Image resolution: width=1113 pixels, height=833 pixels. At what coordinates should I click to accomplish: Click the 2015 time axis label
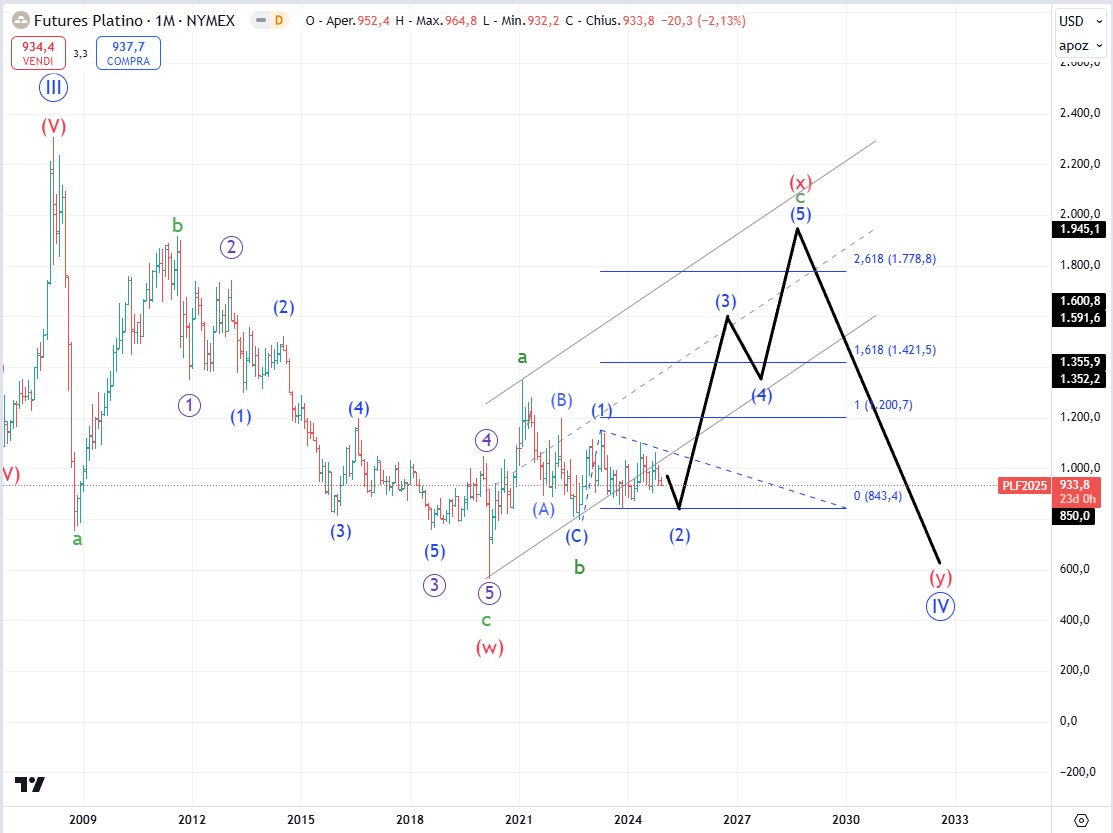click(301, 820)
